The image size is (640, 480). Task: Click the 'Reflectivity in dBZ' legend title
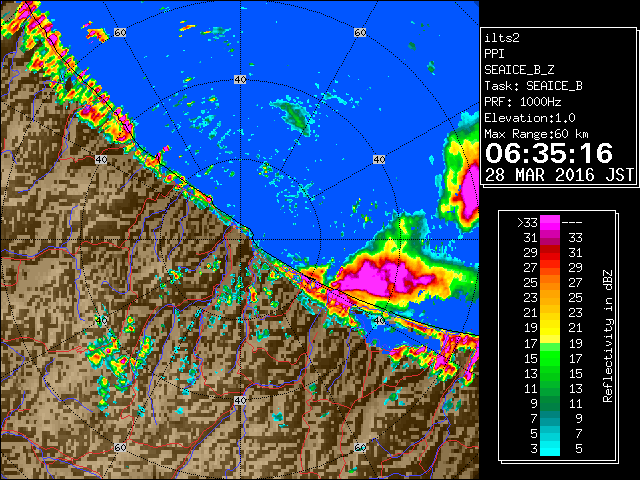pos(607,336)
